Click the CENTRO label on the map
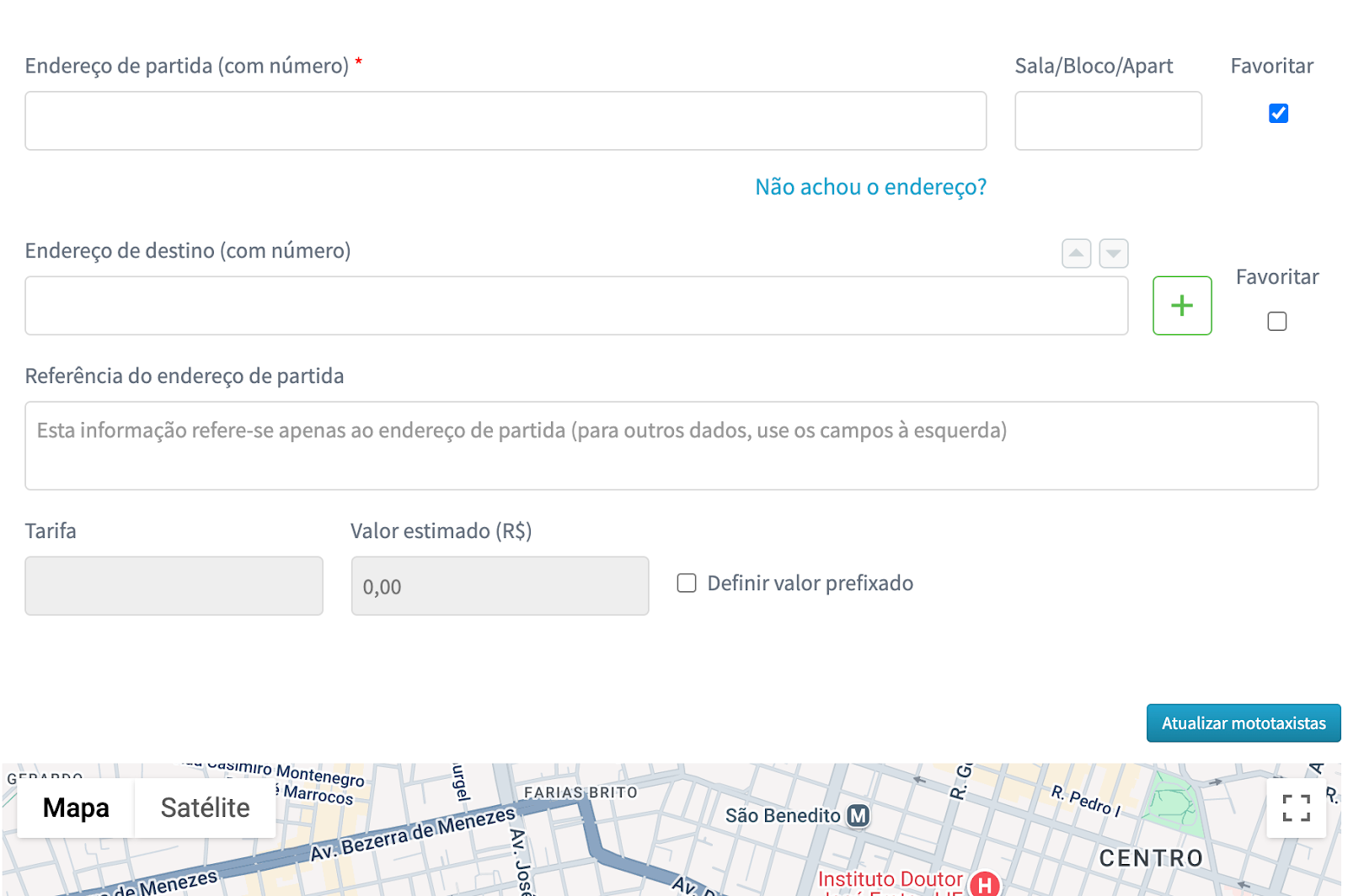Viewport: 1348px width, 896px height. (1151, 858)
